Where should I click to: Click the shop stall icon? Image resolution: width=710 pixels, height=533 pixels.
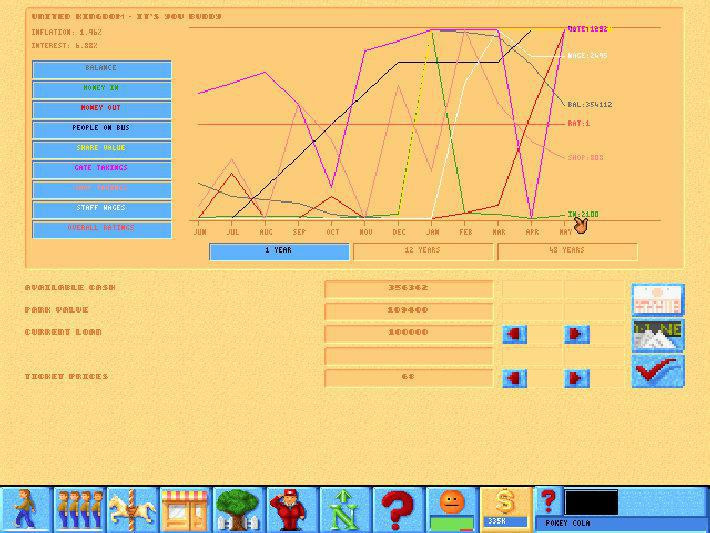[x=184, y=509]
